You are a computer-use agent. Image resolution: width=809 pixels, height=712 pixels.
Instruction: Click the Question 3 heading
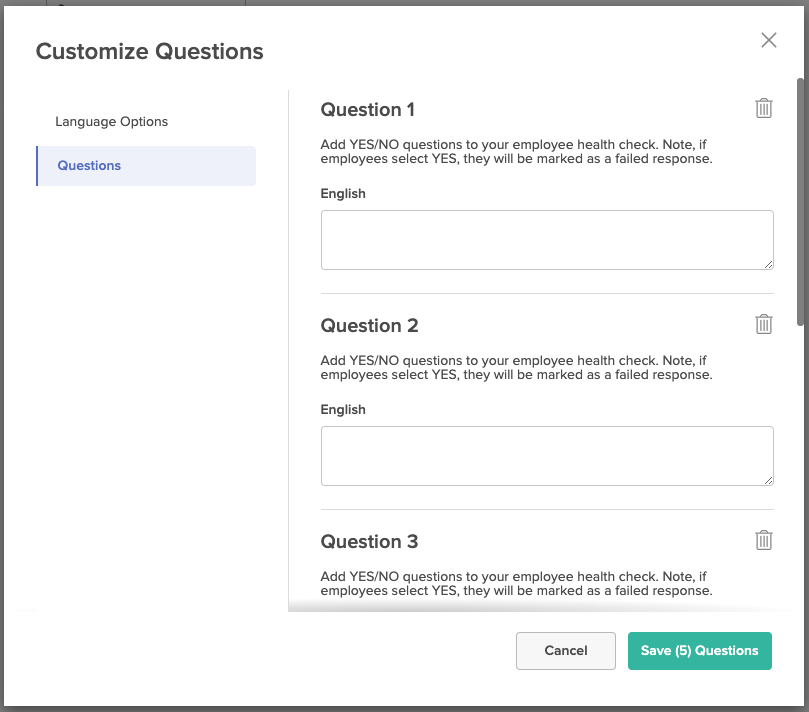click(369, 542)
